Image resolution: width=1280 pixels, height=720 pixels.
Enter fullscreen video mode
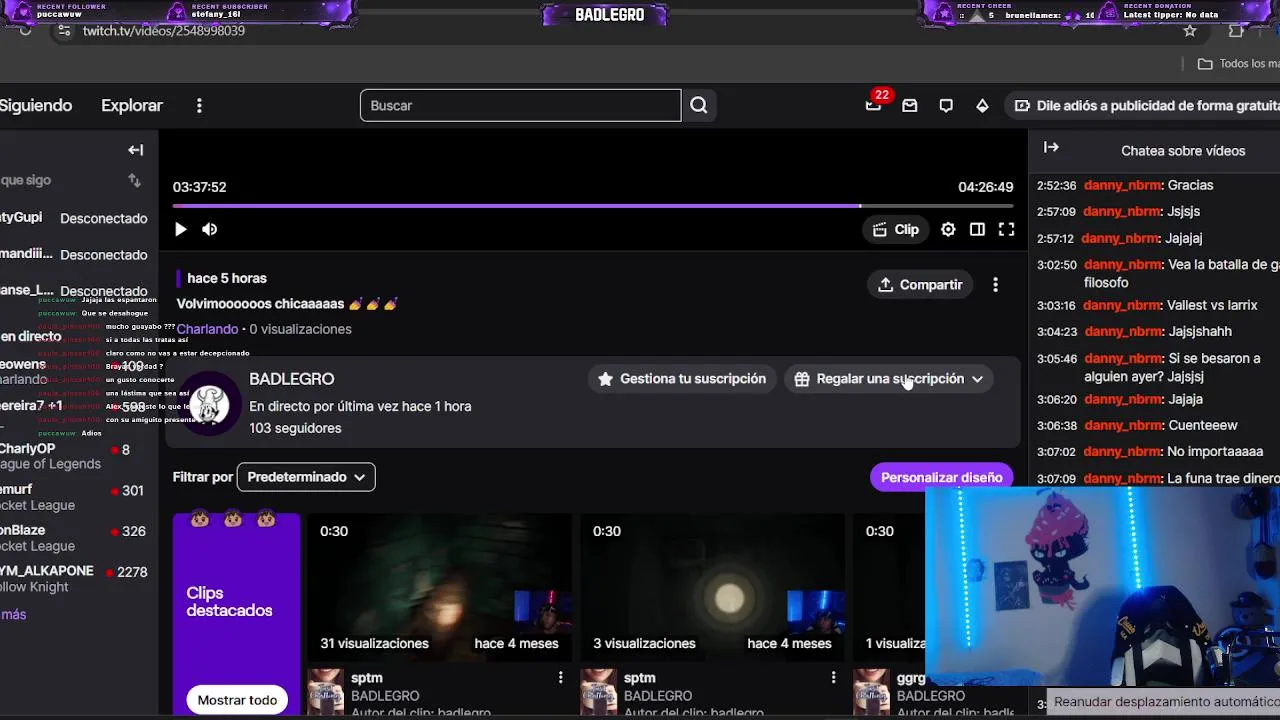point(1006,229)
